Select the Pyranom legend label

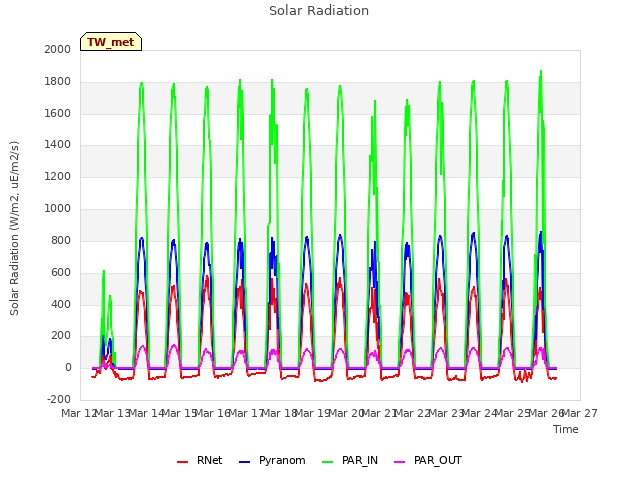tap(282, 460)
